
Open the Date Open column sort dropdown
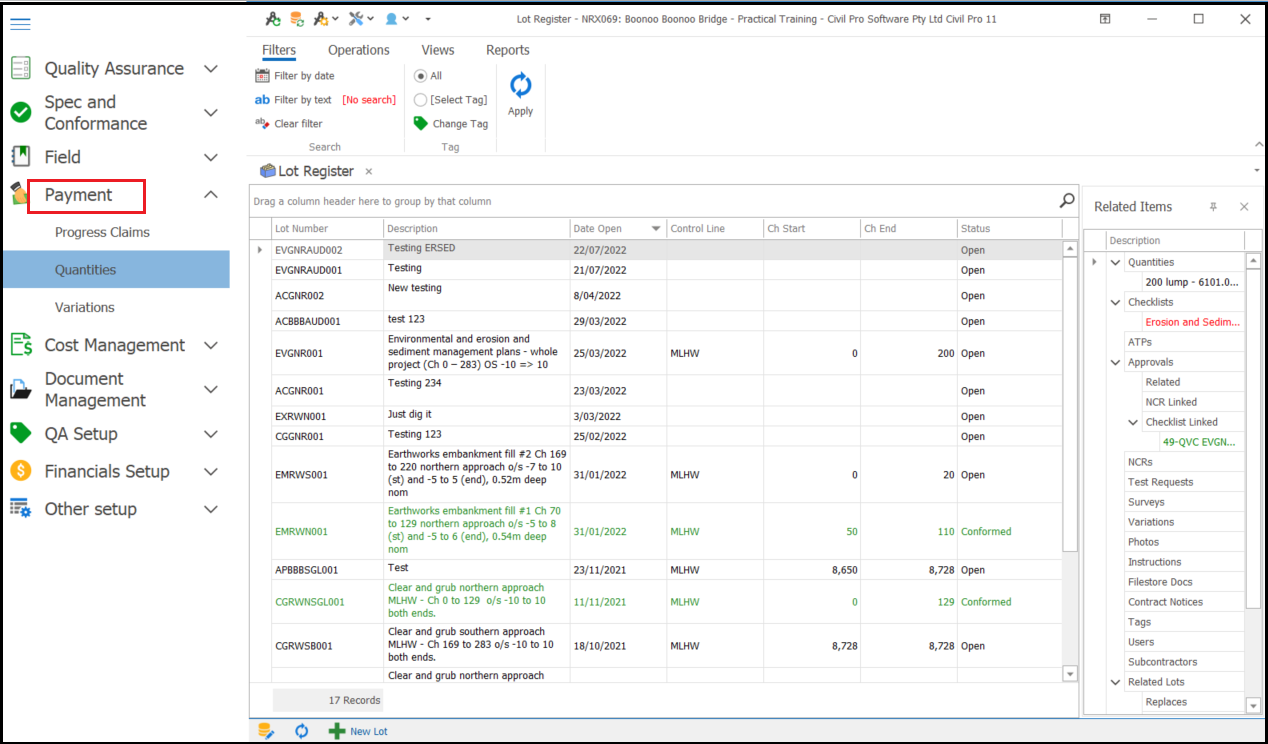656,229
